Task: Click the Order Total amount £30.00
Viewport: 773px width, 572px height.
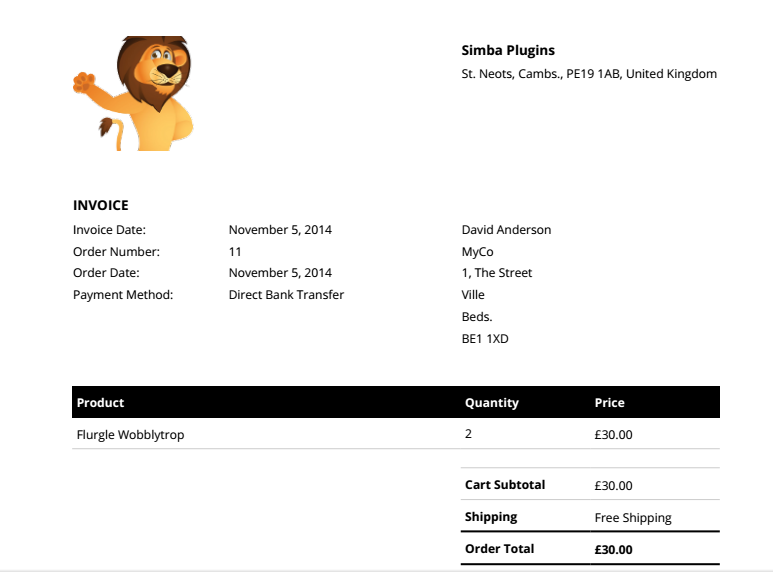Action: click(613, 549)
